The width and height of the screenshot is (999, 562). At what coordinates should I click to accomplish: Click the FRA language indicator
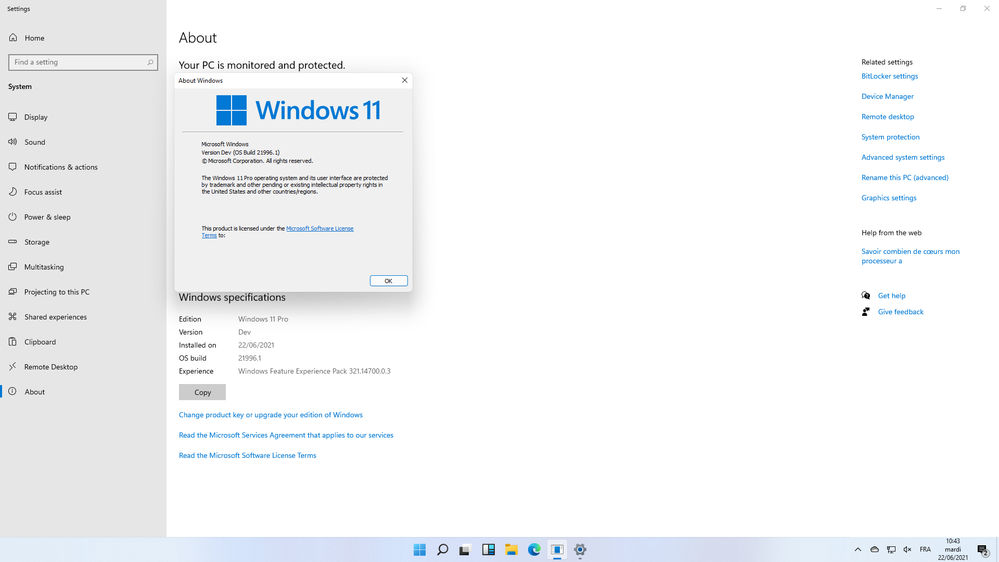(x=925, y=549)
